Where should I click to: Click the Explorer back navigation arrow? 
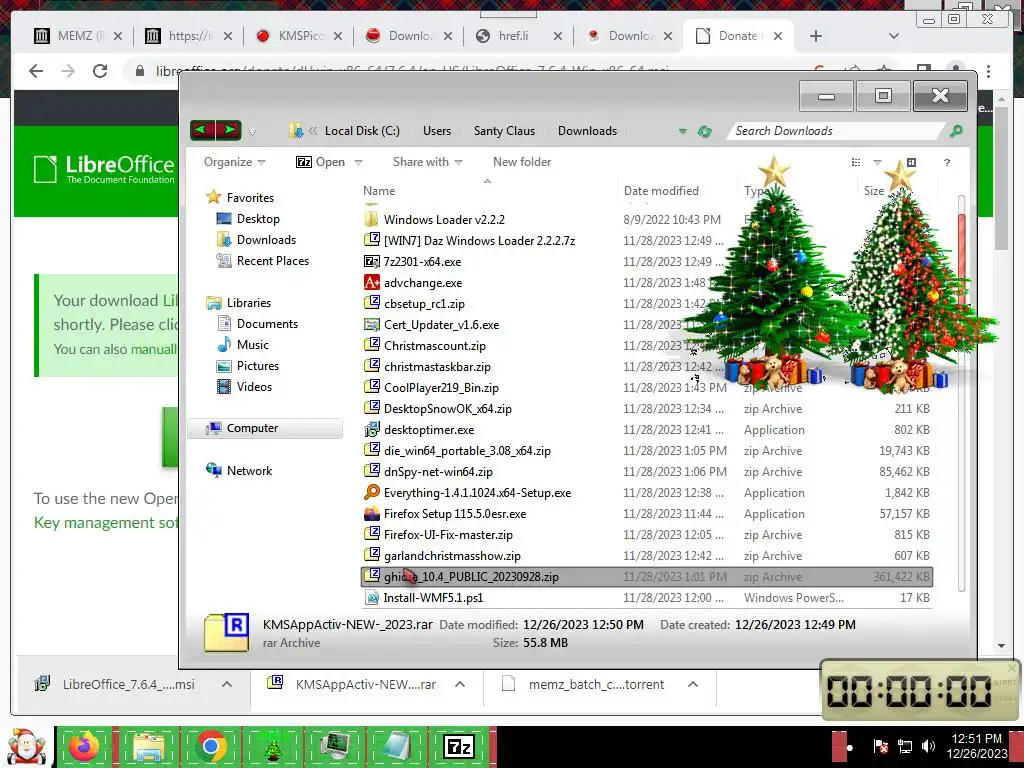click(x=202, y=130)
